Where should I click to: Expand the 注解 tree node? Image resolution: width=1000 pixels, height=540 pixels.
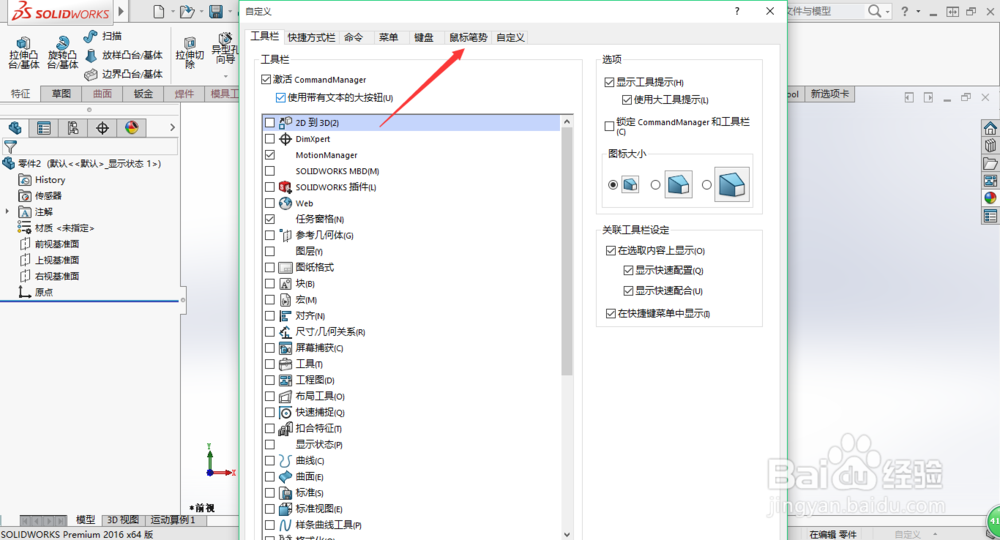coord(8,212)
